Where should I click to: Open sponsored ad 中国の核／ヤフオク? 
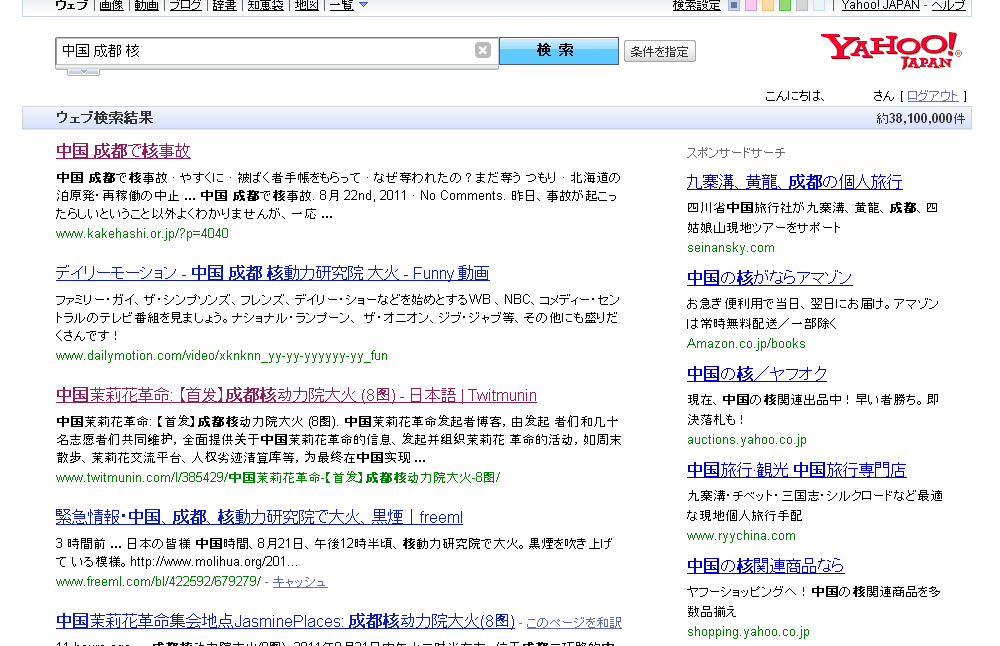[x=757, y=374]
